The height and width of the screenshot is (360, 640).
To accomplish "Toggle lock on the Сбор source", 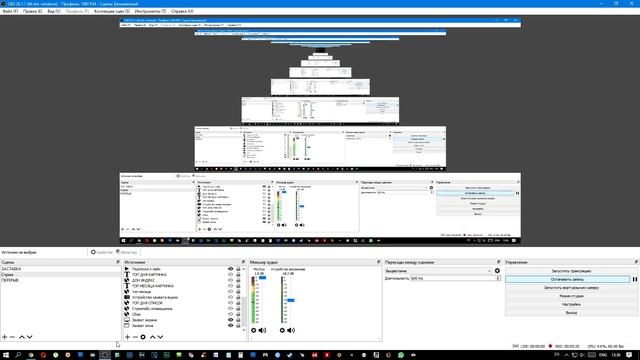I will [x=238, y=314].
